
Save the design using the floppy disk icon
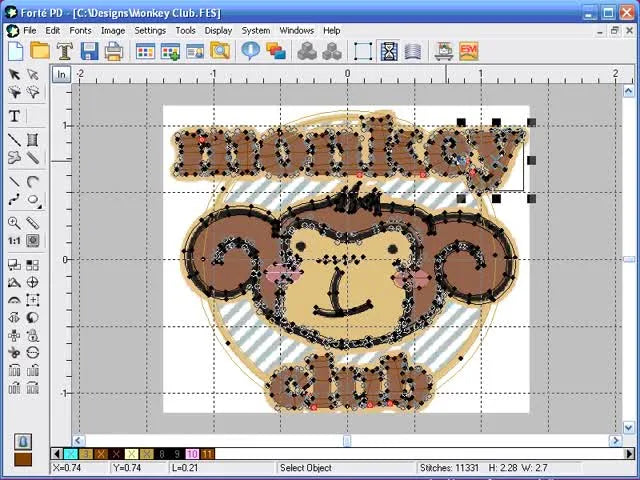coord(89,51)
